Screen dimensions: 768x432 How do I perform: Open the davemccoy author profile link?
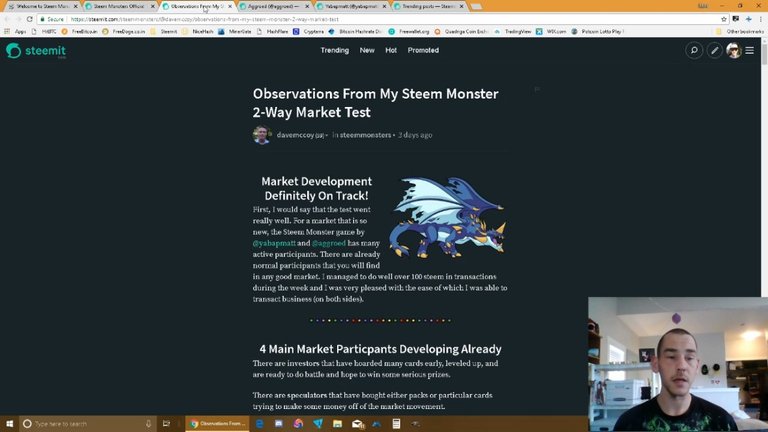295,135
